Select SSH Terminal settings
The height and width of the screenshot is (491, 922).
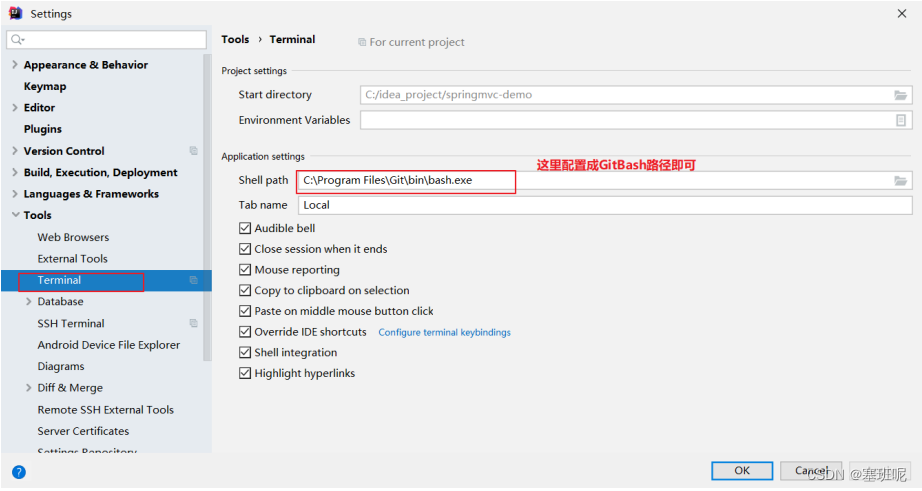(71, 323)
